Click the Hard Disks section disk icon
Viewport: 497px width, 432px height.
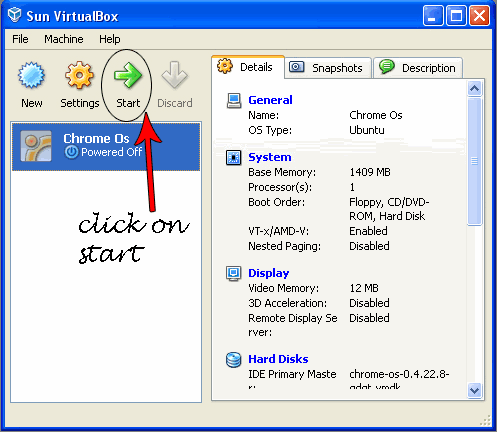pos(233,360)
